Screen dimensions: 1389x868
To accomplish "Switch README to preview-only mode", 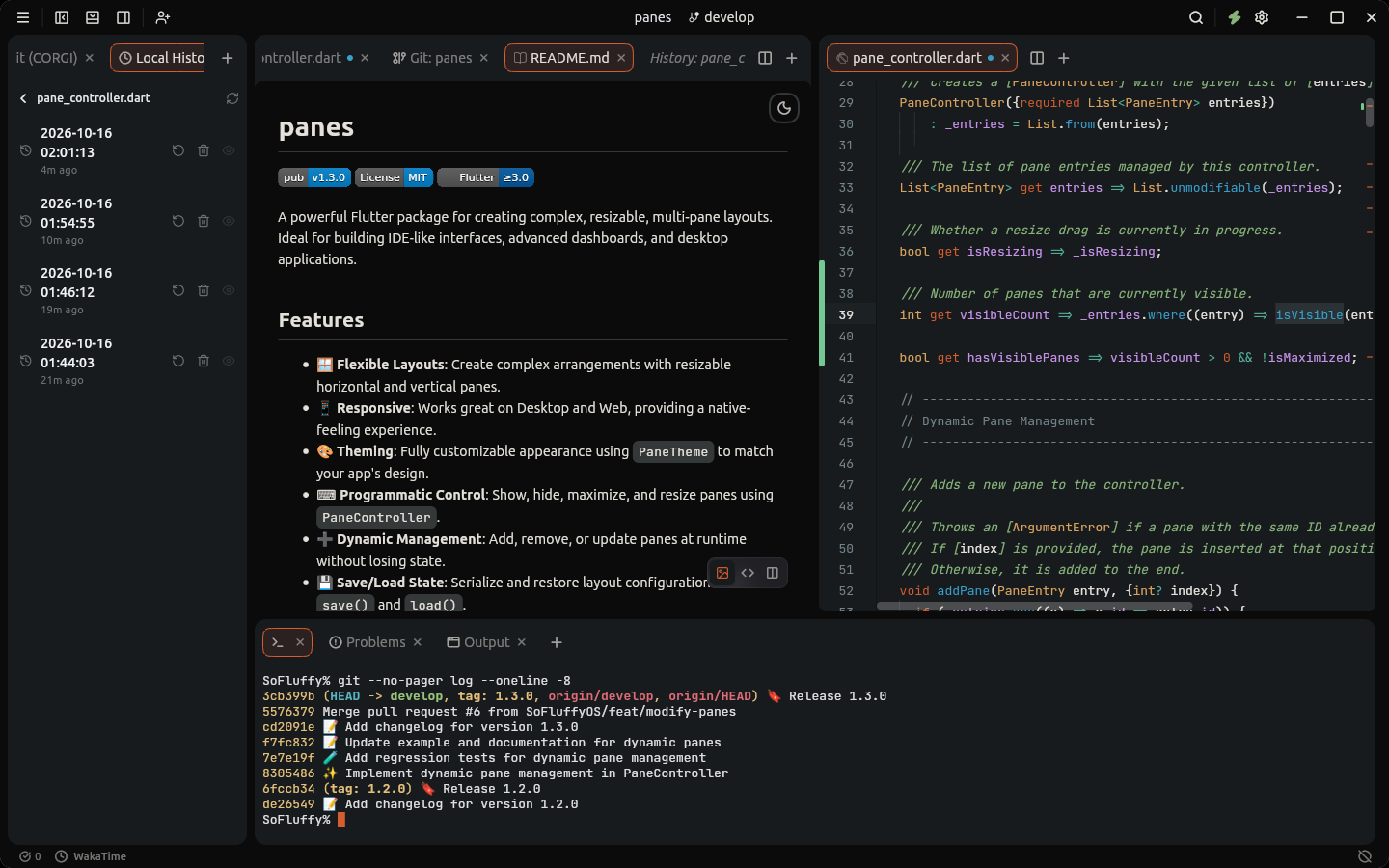I will 722,573.
